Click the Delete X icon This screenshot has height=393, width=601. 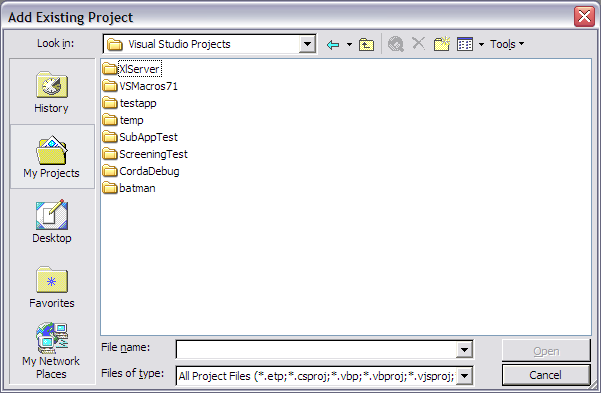[x=419, y=43]
